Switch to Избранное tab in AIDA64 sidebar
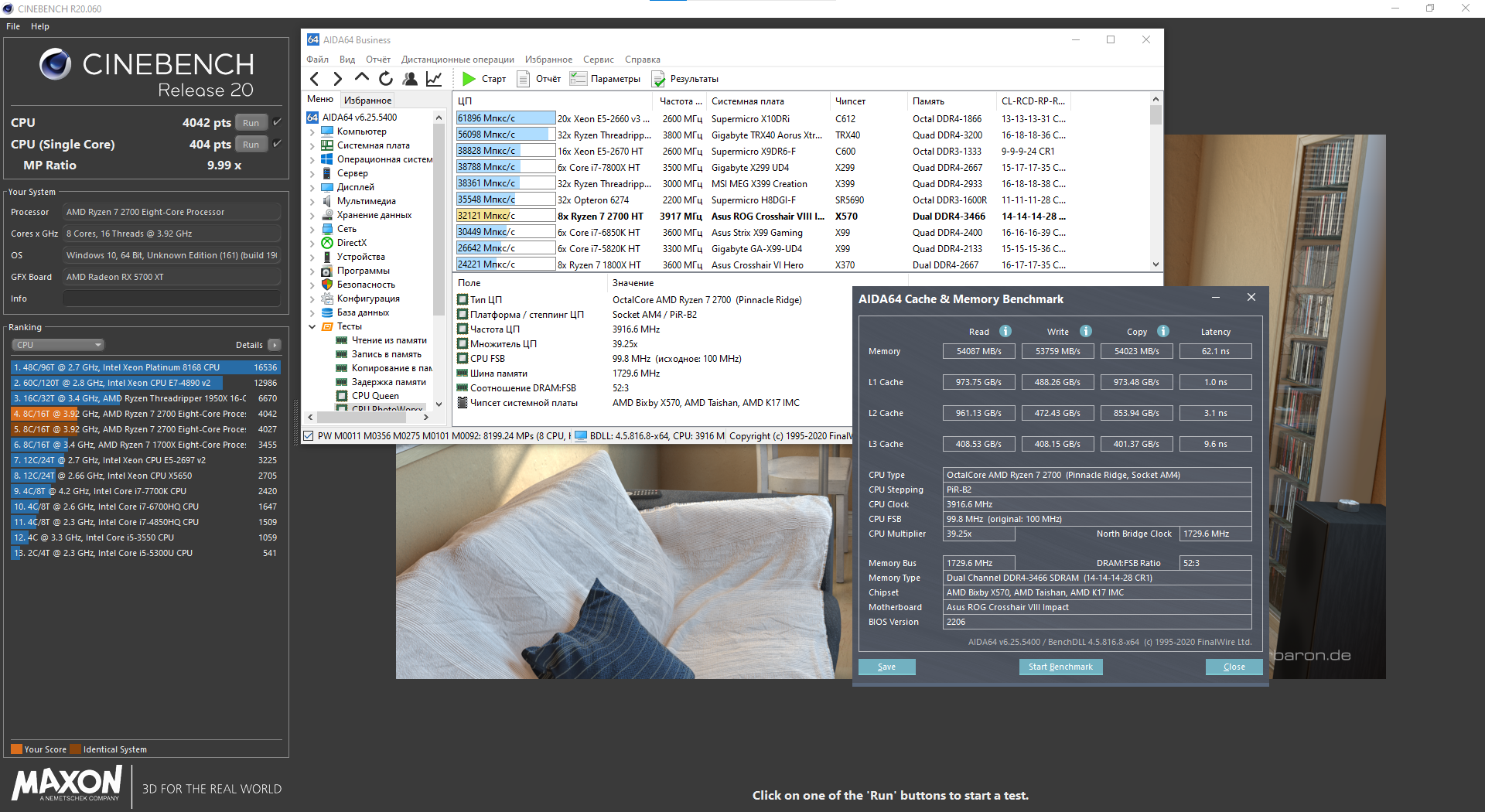This screenshot has height=812, width=1485. (x=368, y=100)
